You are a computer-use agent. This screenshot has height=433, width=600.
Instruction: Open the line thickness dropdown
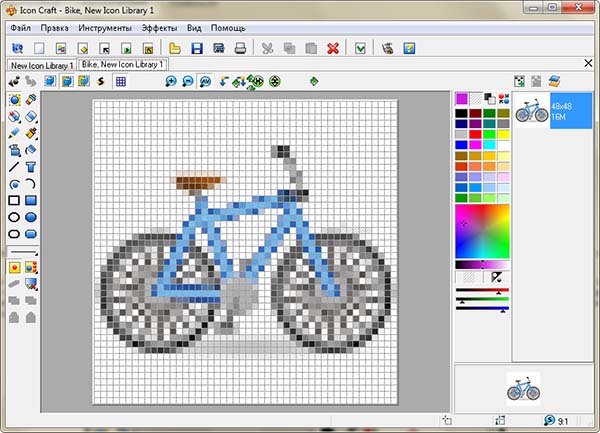click(22, 252)
